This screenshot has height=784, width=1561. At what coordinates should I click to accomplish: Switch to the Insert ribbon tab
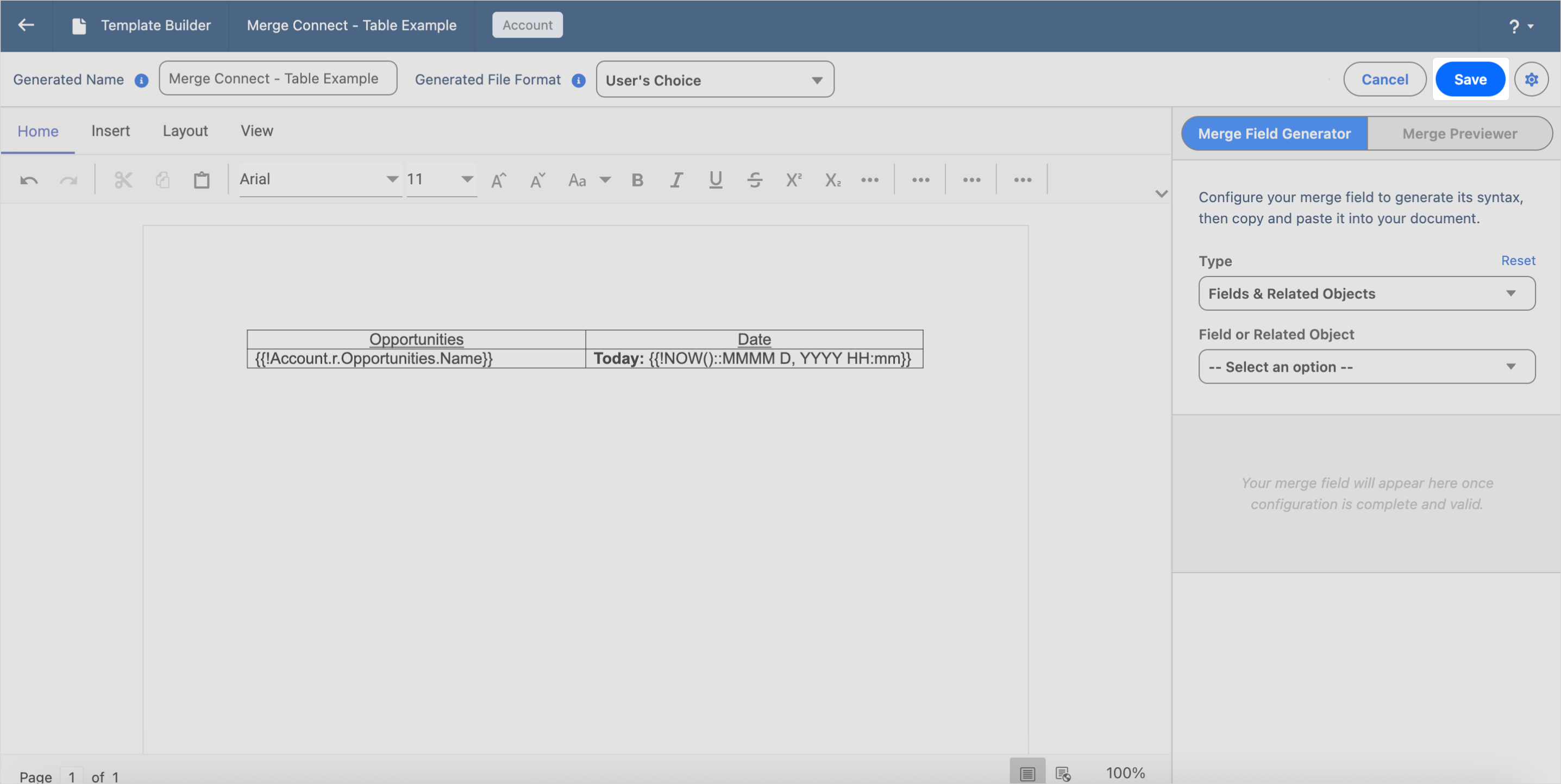click(110, 131)
